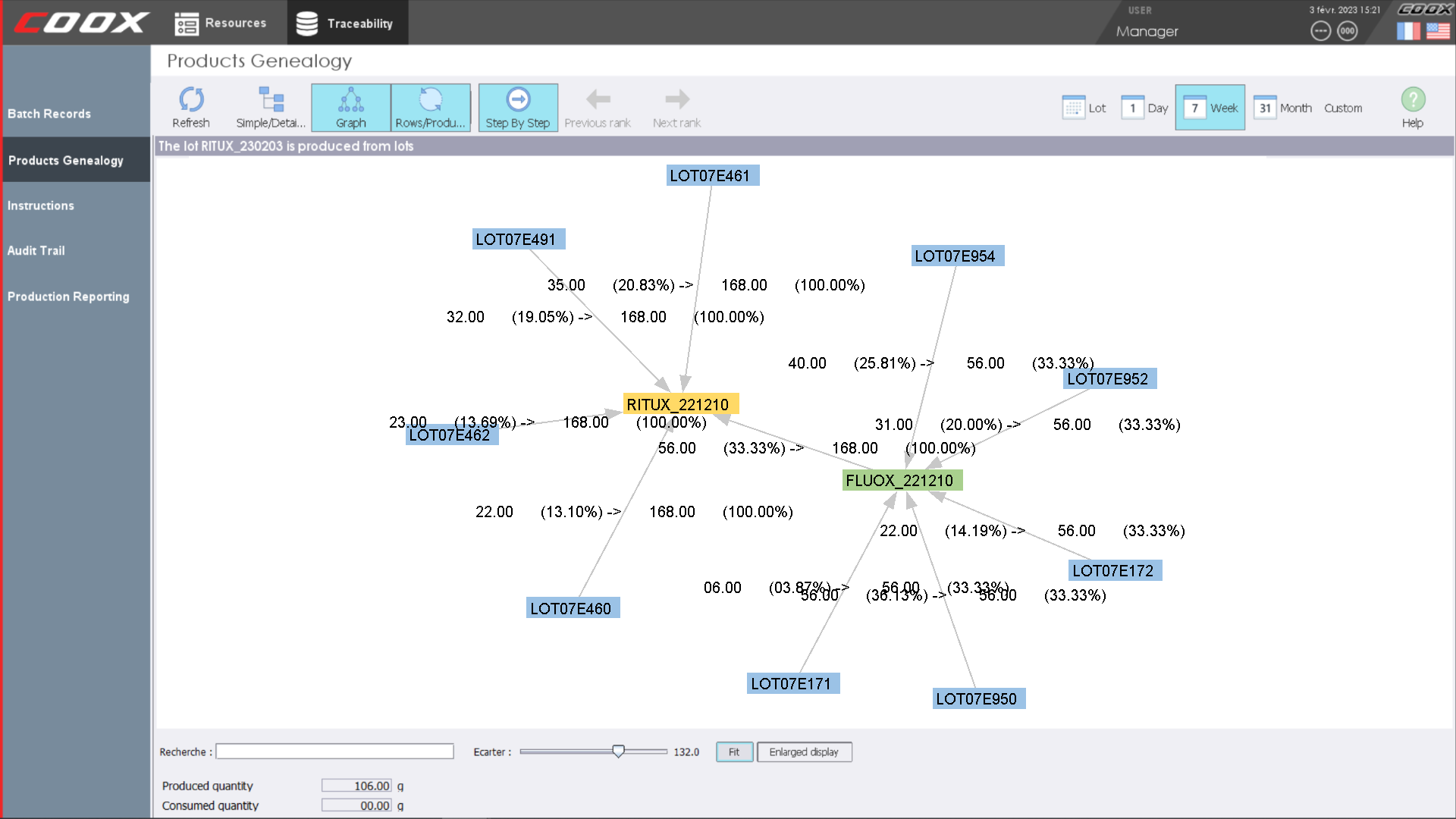1456x819 pixels.
Task: Click the Recherche search field
Action: (x=334, y=752)
